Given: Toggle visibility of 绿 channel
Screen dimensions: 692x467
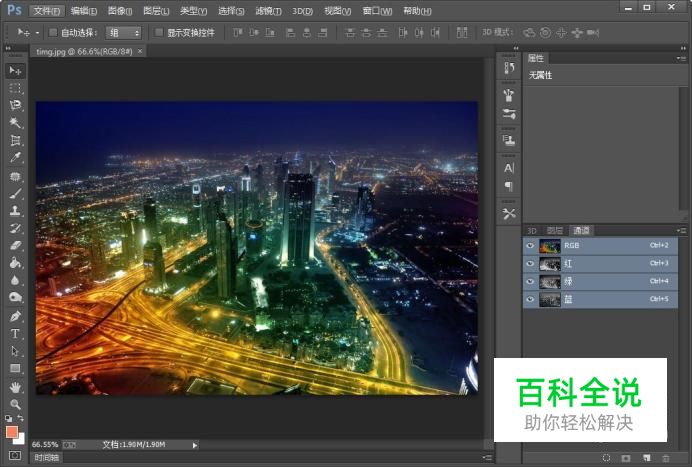Looking at the screenshot, I should (x=530, y=282).
